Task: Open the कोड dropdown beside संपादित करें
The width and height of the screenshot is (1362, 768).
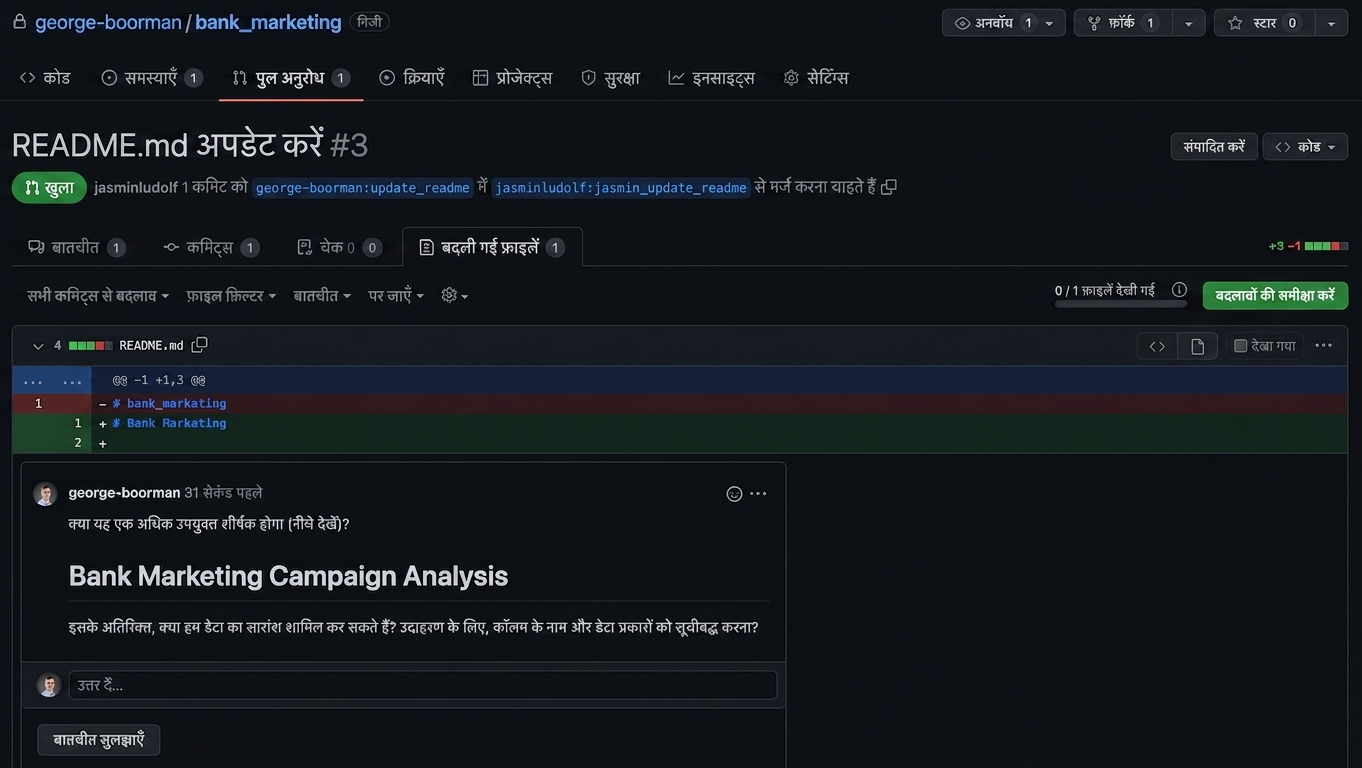Action: [x=1305, y=147]
